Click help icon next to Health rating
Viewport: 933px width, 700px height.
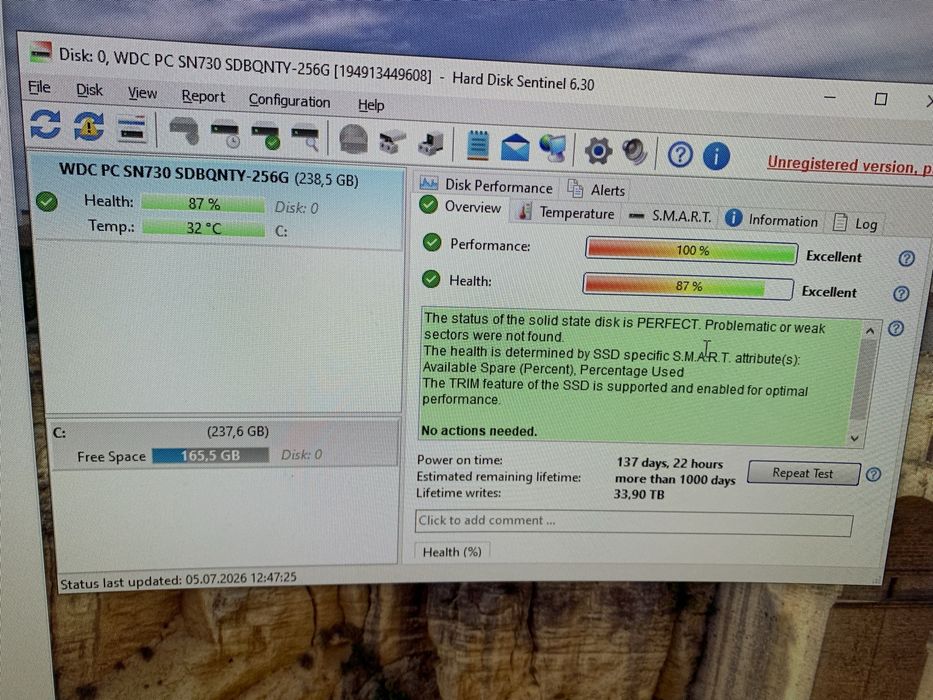901,293
